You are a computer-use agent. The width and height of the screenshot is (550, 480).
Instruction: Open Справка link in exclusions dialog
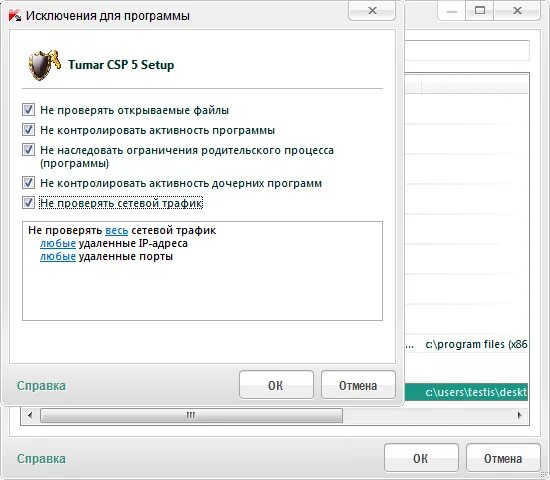click(x=41, y=386)
